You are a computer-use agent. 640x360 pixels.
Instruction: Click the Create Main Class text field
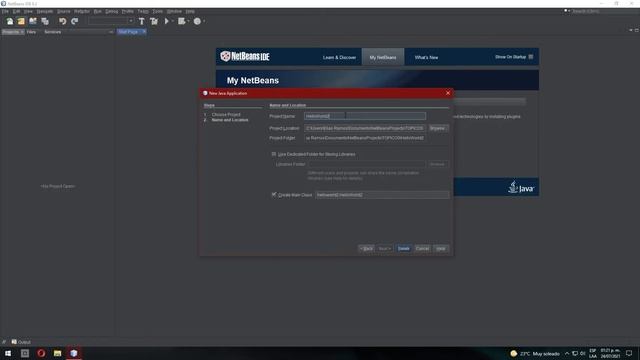click(x=382, y=195)
